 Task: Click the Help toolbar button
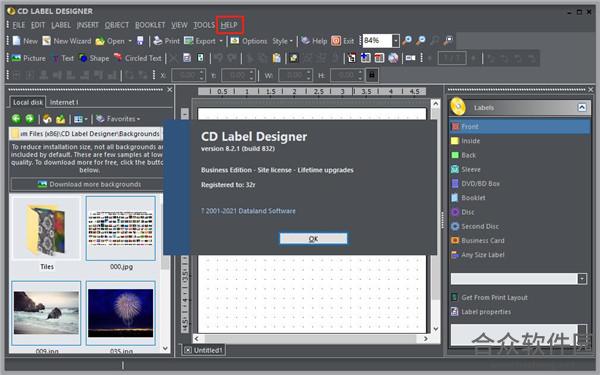point(314,41)
